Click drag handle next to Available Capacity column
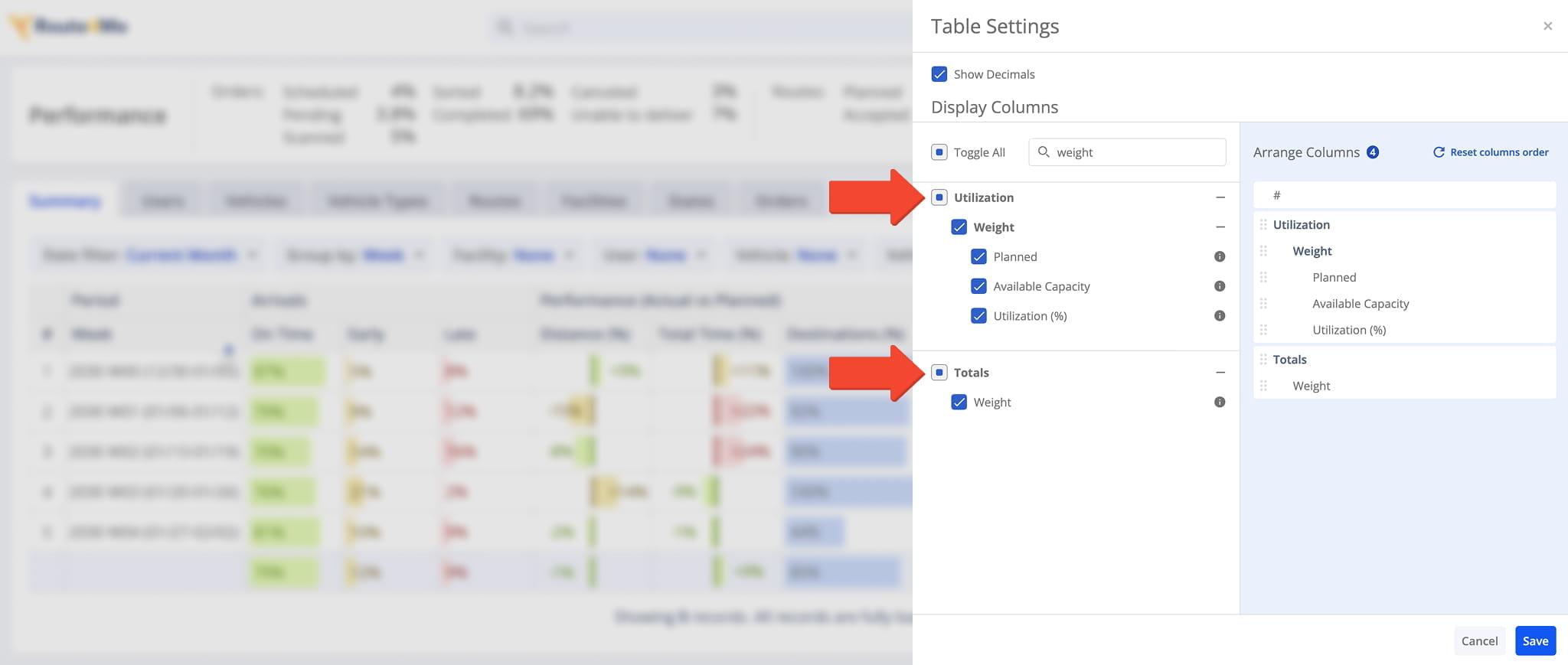This screenshot has height=665, width=1568. (x=1263, y=304)
